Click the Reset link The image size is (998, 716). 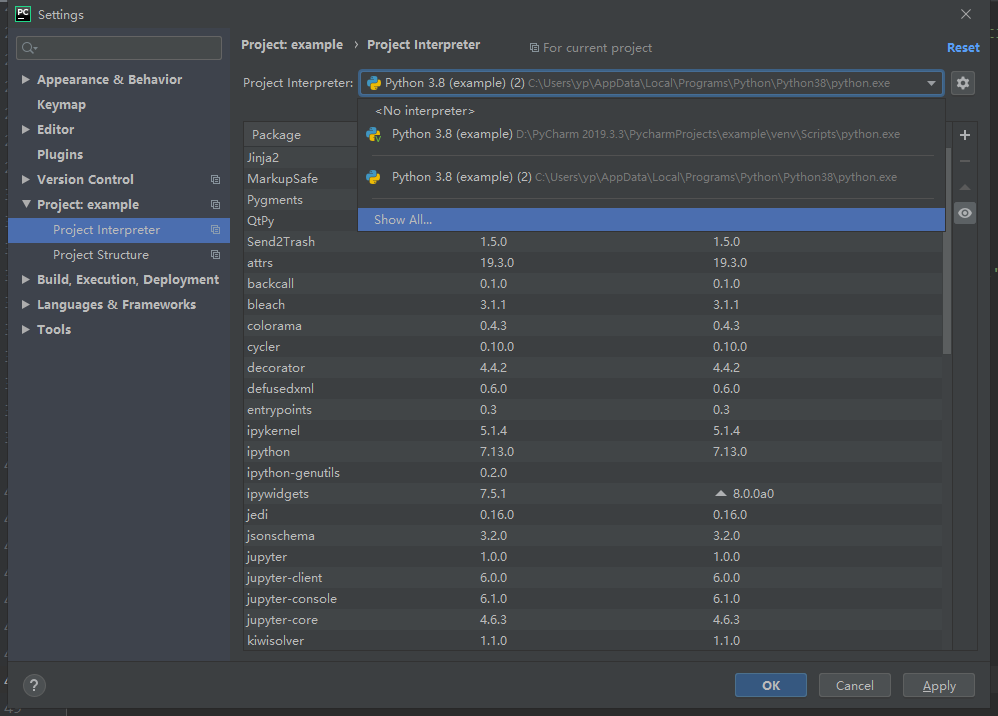pos(963,48)
